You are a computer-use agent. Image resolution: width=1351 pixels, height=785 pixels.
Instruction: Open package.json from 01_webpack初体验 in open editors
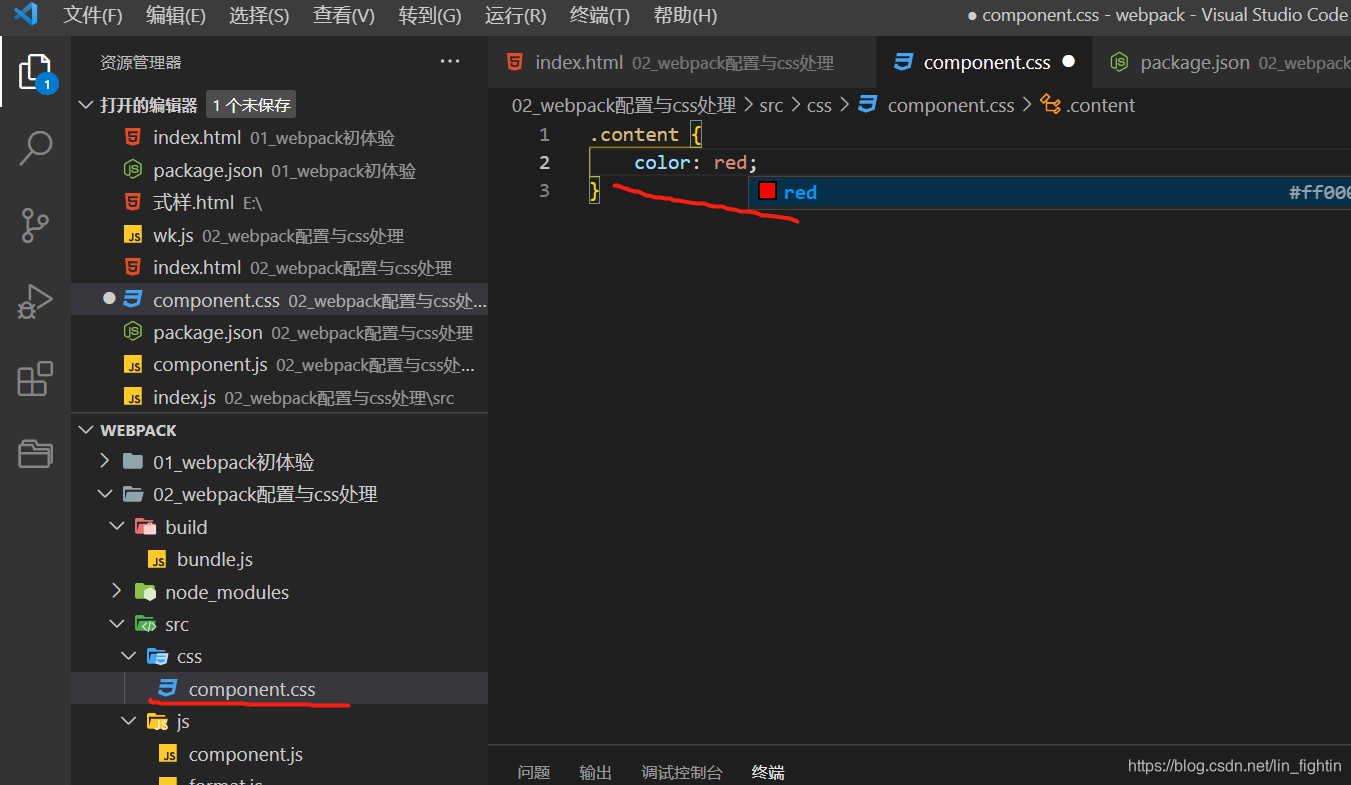coord(280,171)
